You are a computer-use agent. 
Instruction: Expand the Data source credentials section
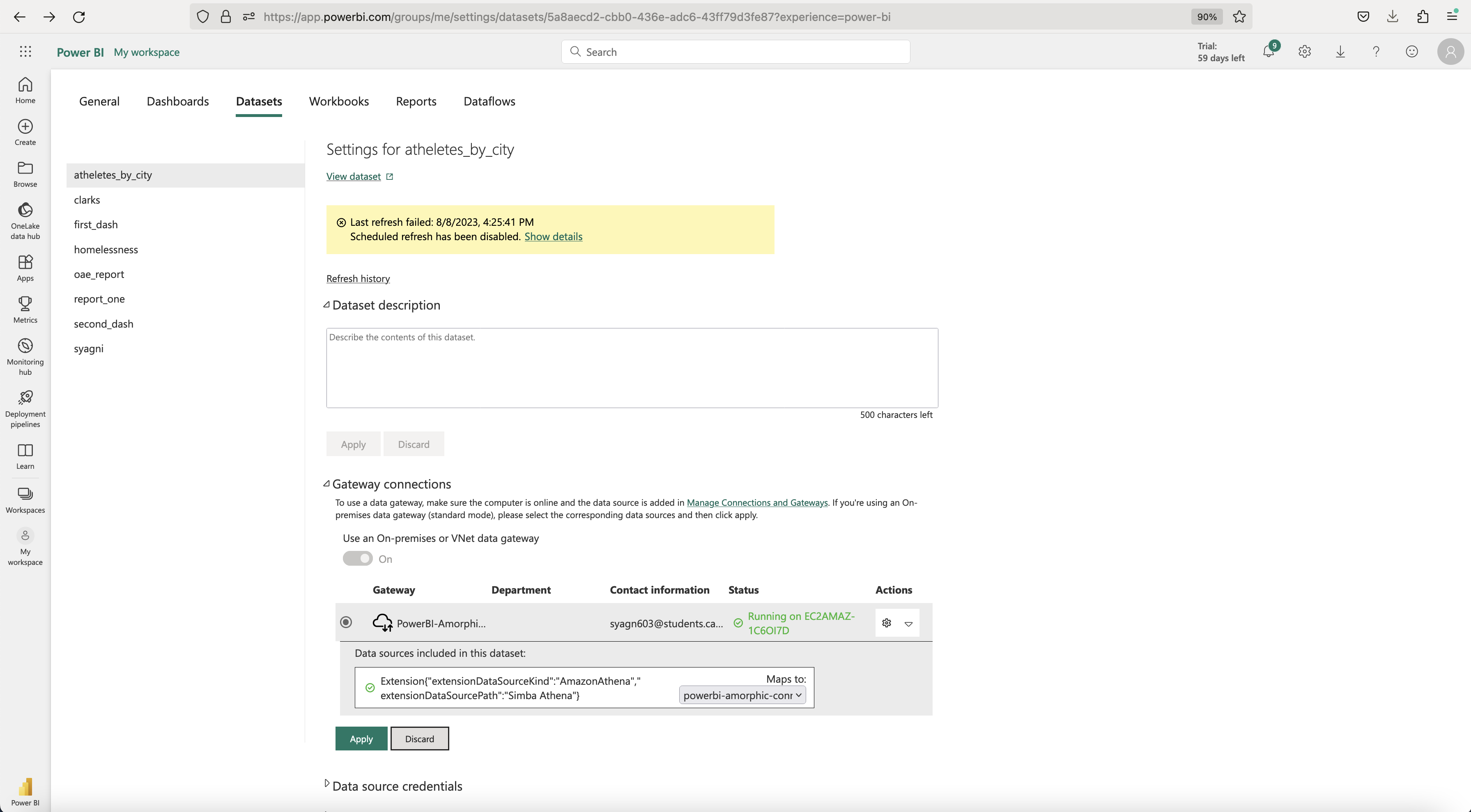click(326, 783)
